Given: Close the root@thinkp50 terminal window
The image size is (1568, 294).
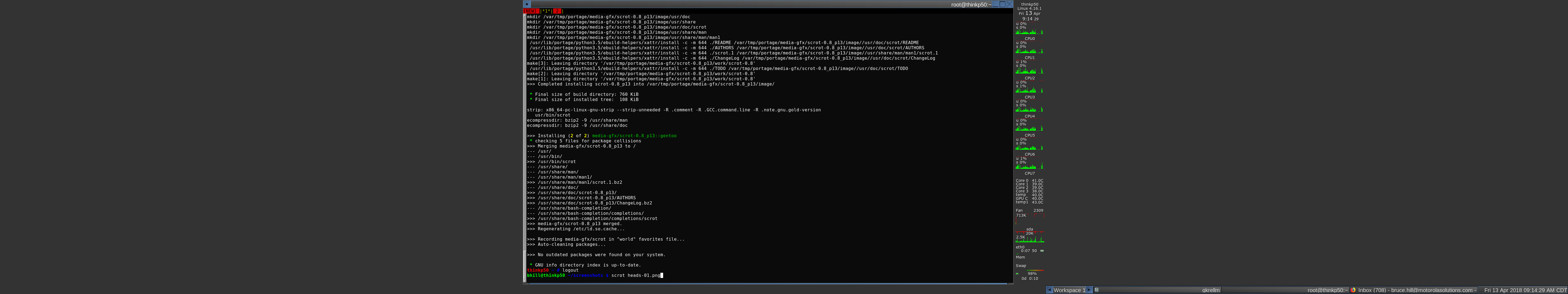Looking at the screenshot, I should tap(1010, 4).
